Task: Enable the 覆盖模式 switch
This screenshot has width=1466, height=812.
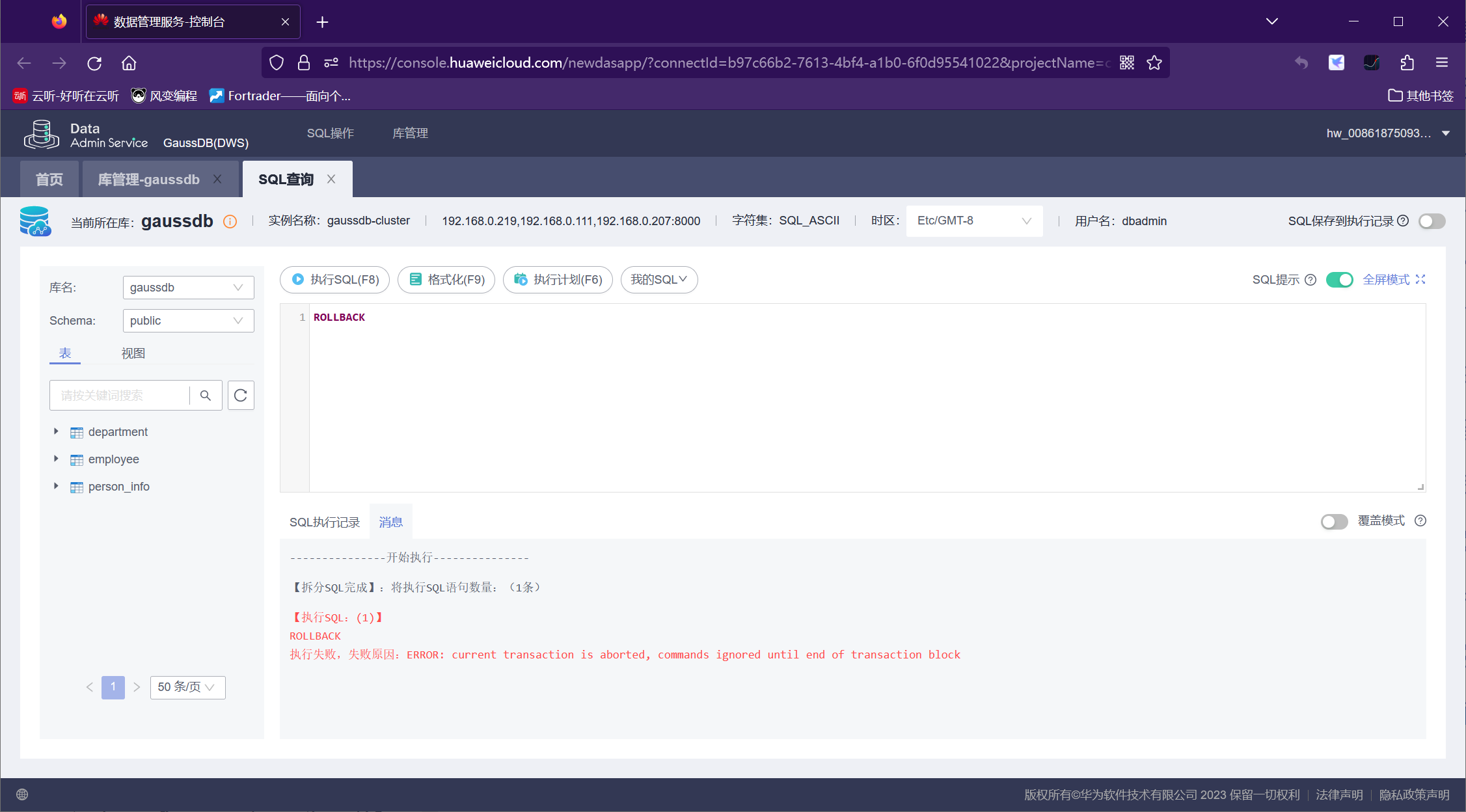Action: (x=1334, y=522)
